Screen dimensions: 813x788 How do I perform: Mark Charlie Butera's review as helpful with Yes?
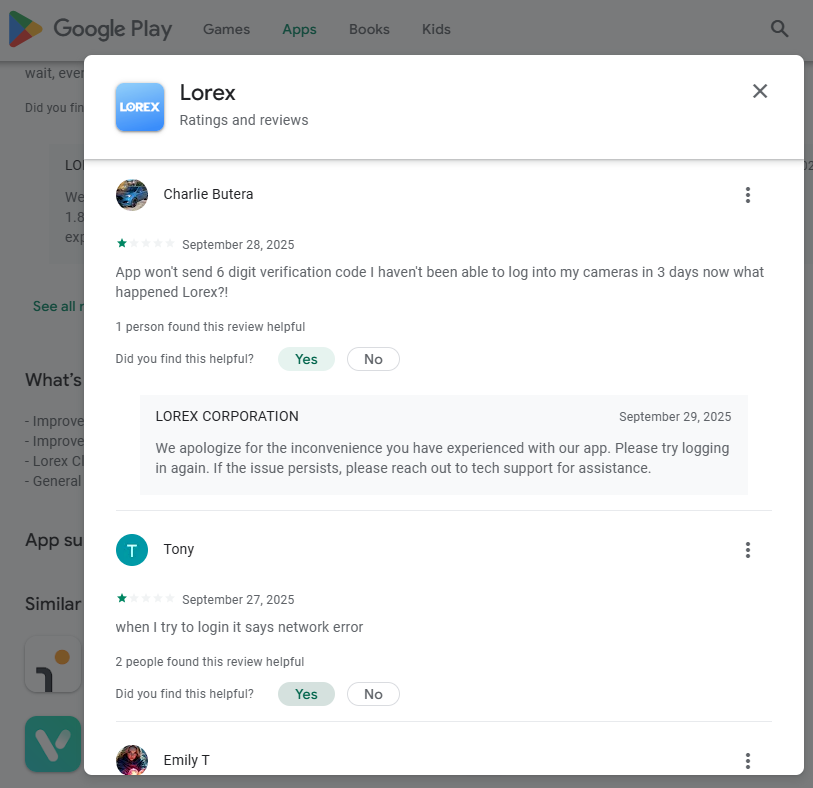coord(306,359)
